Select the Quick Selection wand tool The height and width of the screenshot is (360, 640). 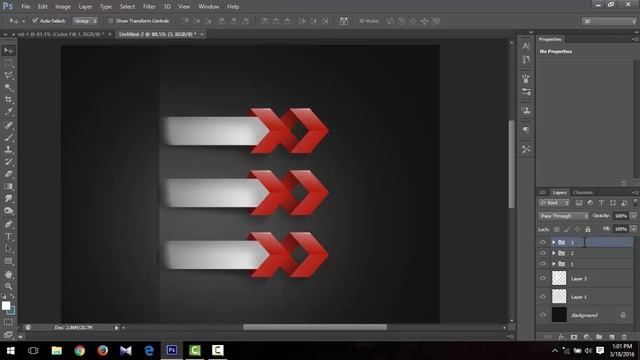coord(8,88)
